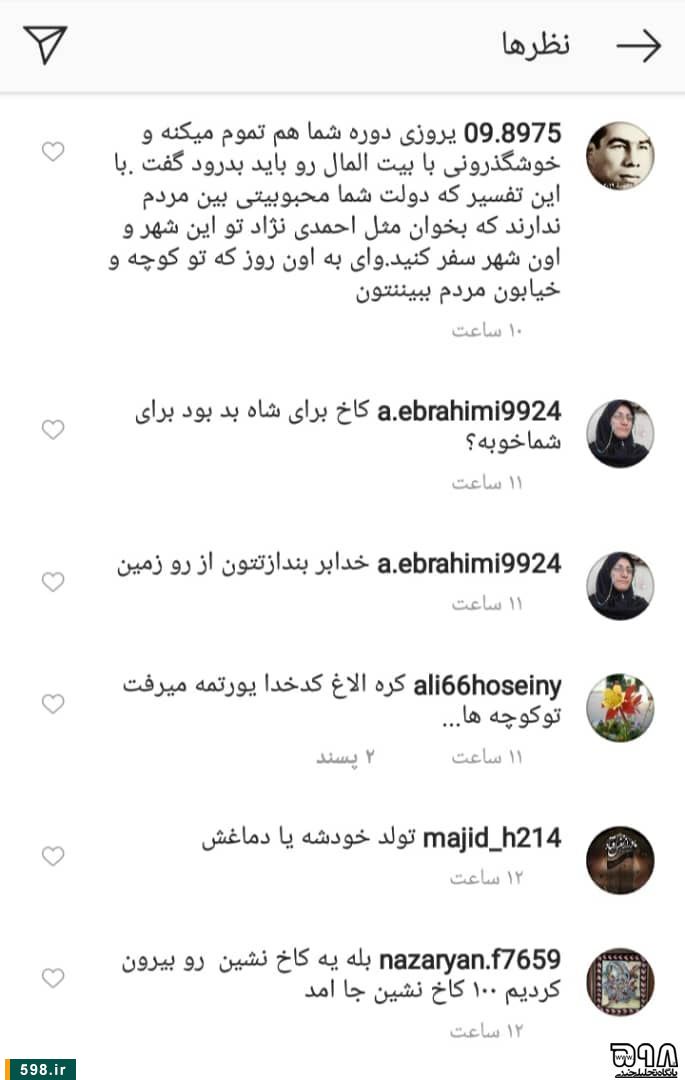Open username nazaryan.f7659 profile link
This screenshot has width=685, height=1080.
click(470, 959)
